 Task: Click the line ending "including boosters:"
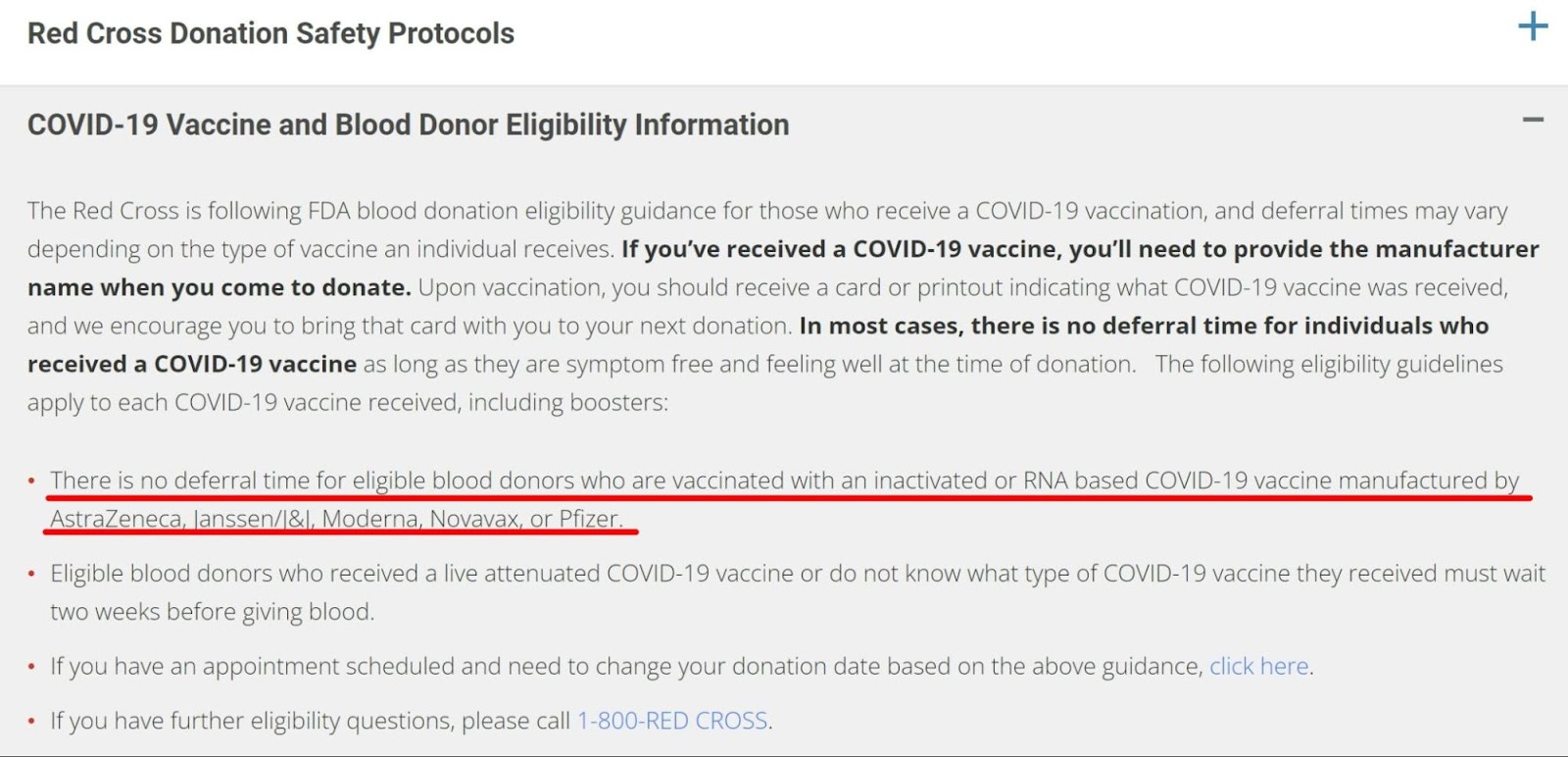(x=348, y=403)
